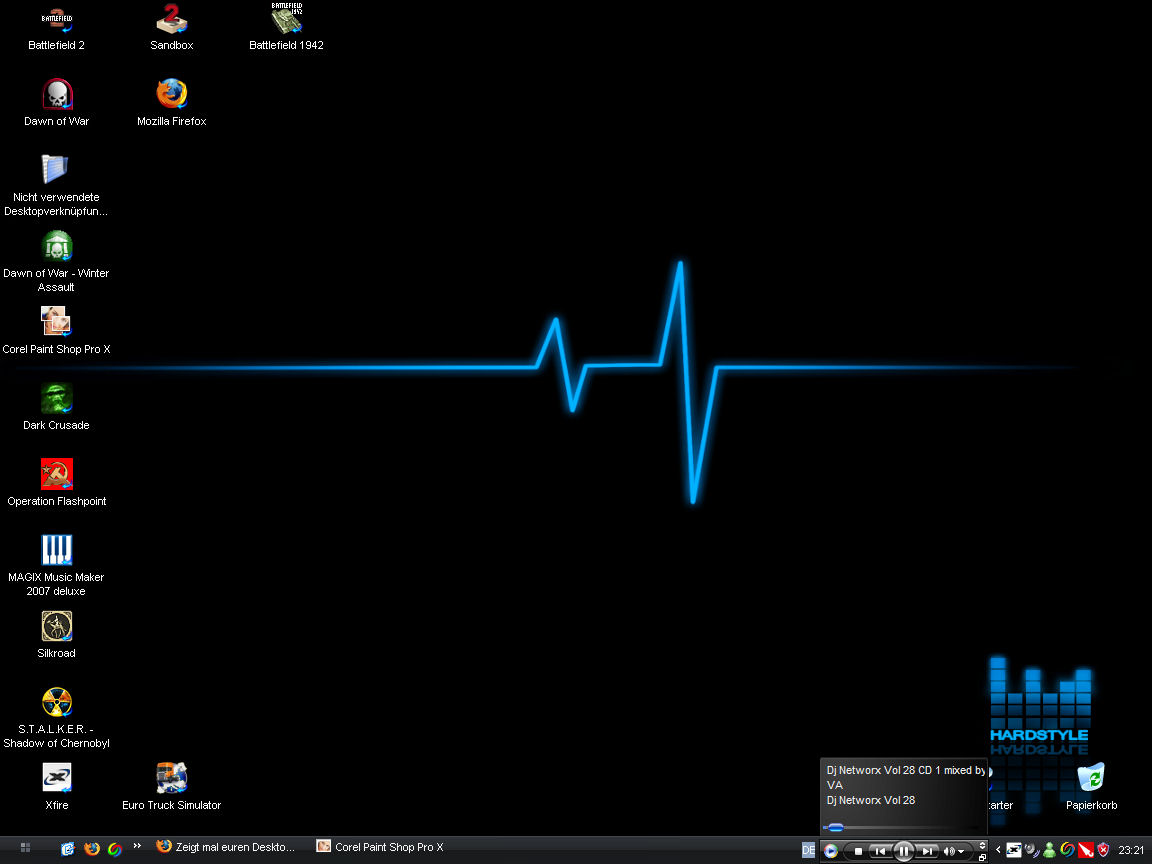The image size is (1152, 864).
Task: Click the system clock showing 23:21
Action: (1131, 850)
